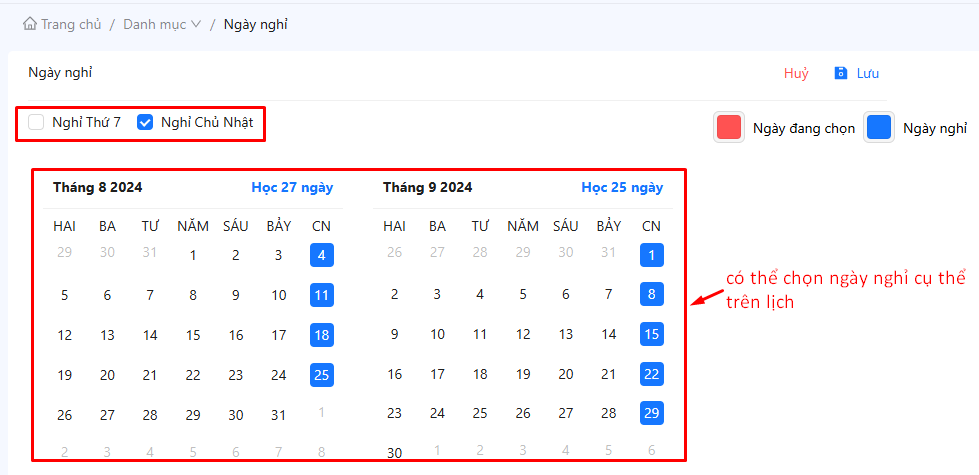The image size is (979, 475).
Task: Click the Huỷ button
Action: [796, 73]
